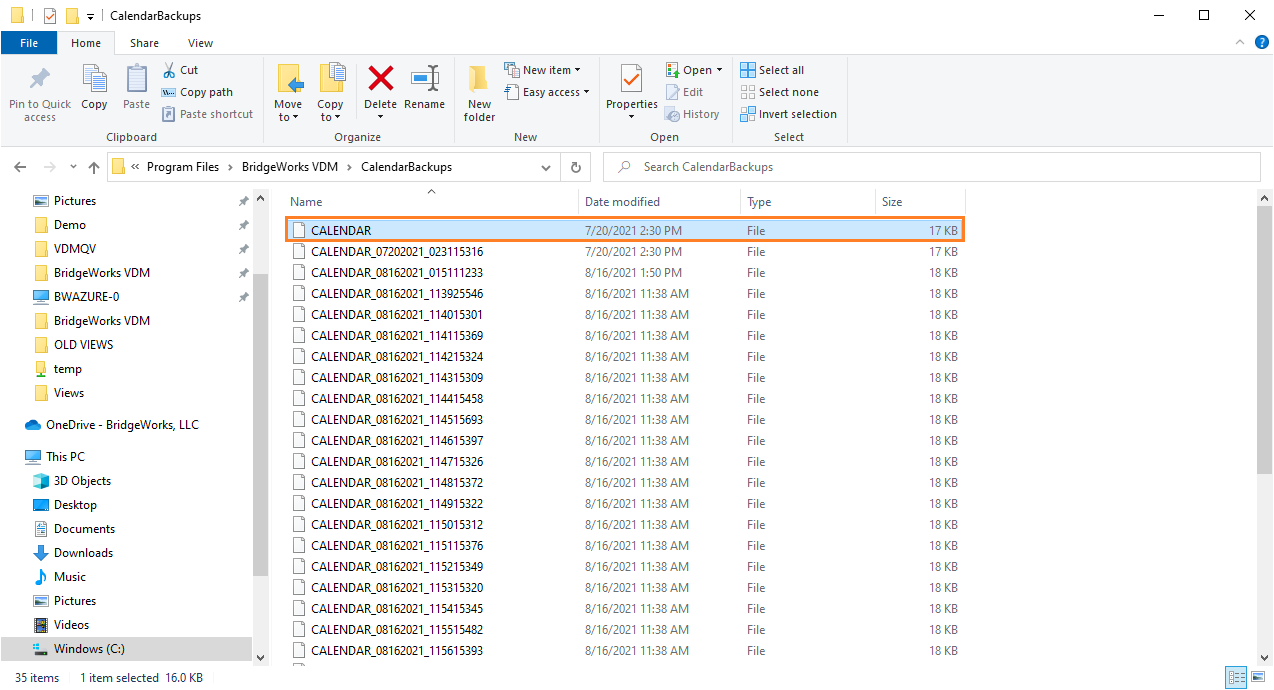Viewport: 1274px width, 690px height.
Task: Click Pin to Quick access icon
Action: click(40, 80)
